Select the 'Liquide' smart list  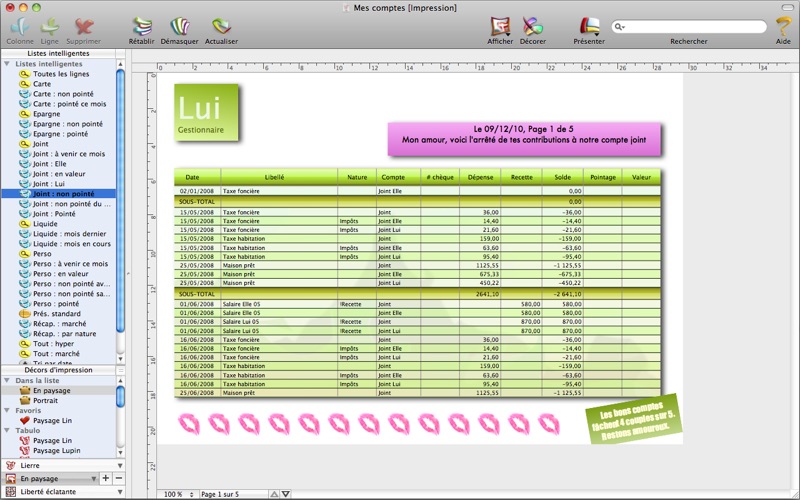45,223
